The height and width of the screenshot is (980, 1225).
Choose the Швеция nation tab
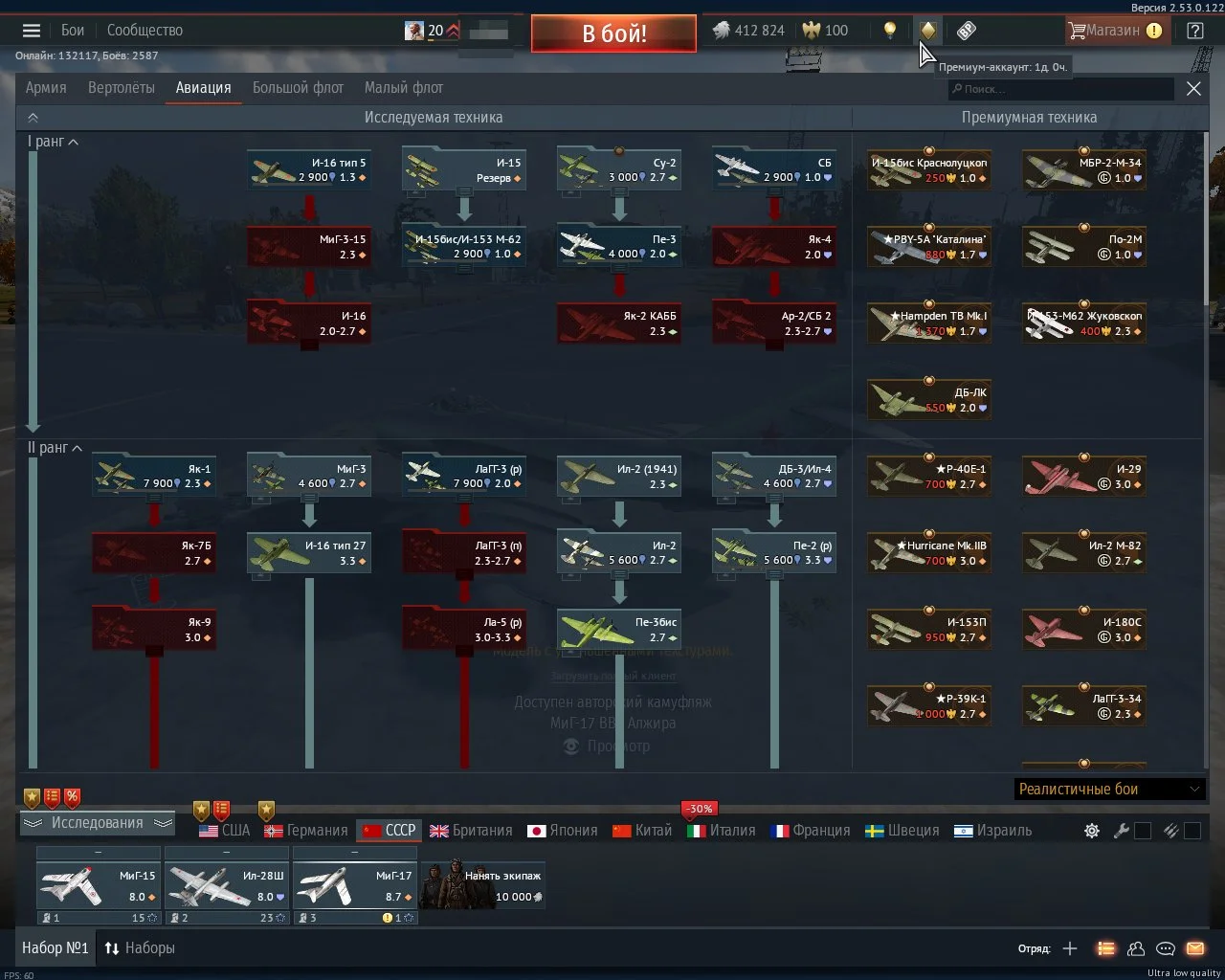[x=902, y=831]
